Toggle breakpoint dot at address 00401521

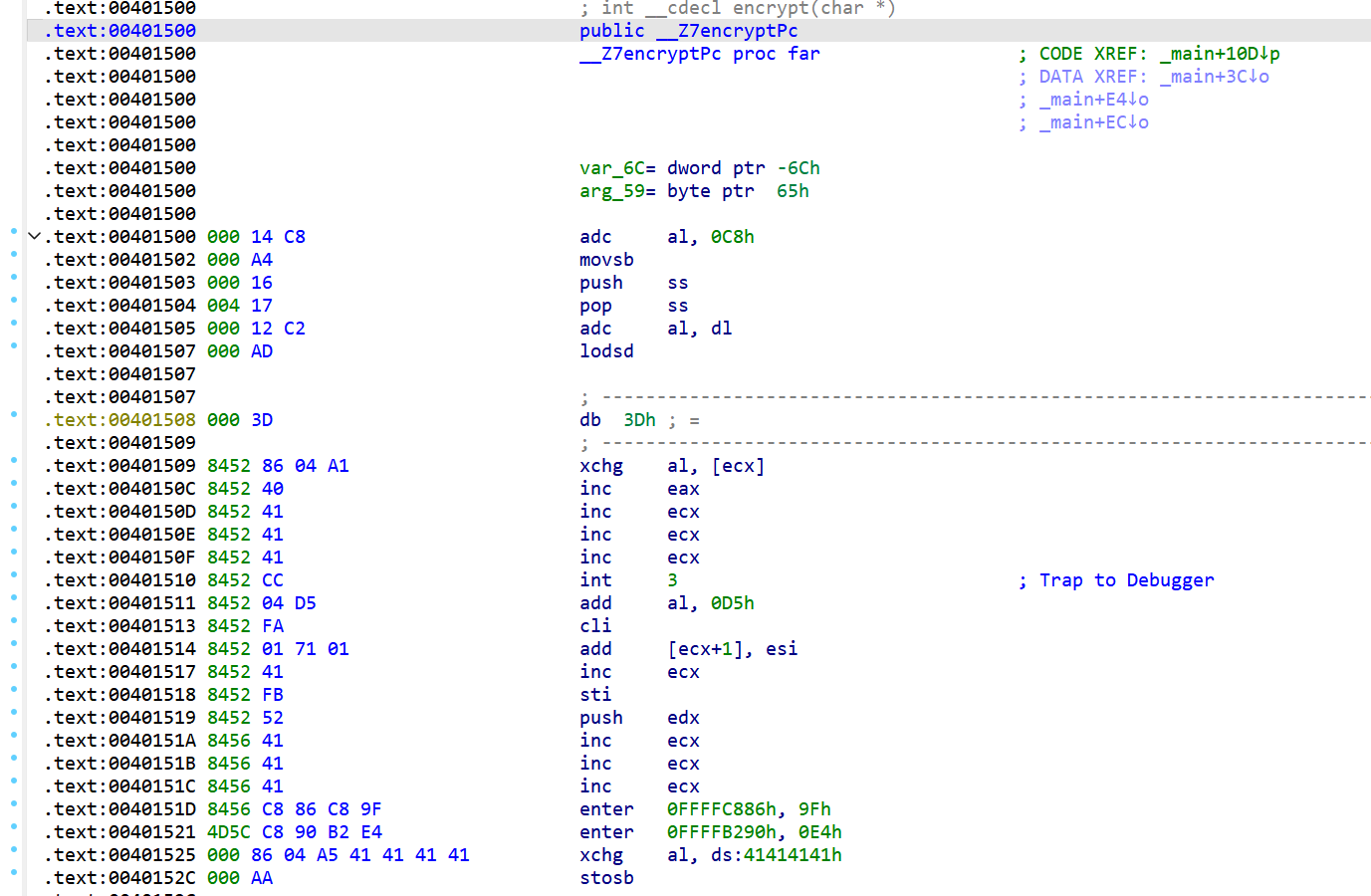[x=14, y=826]
